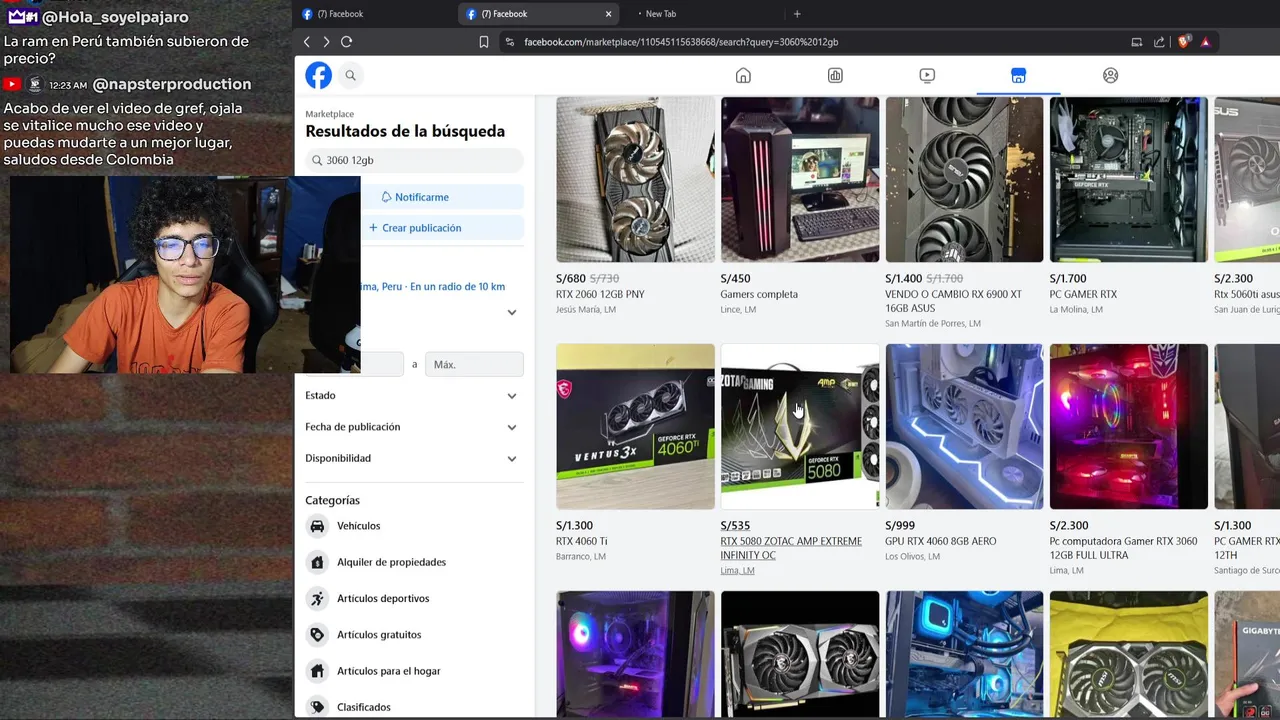Click GPU RTX 4060 8GB AERO title

[x=941, y=541]
